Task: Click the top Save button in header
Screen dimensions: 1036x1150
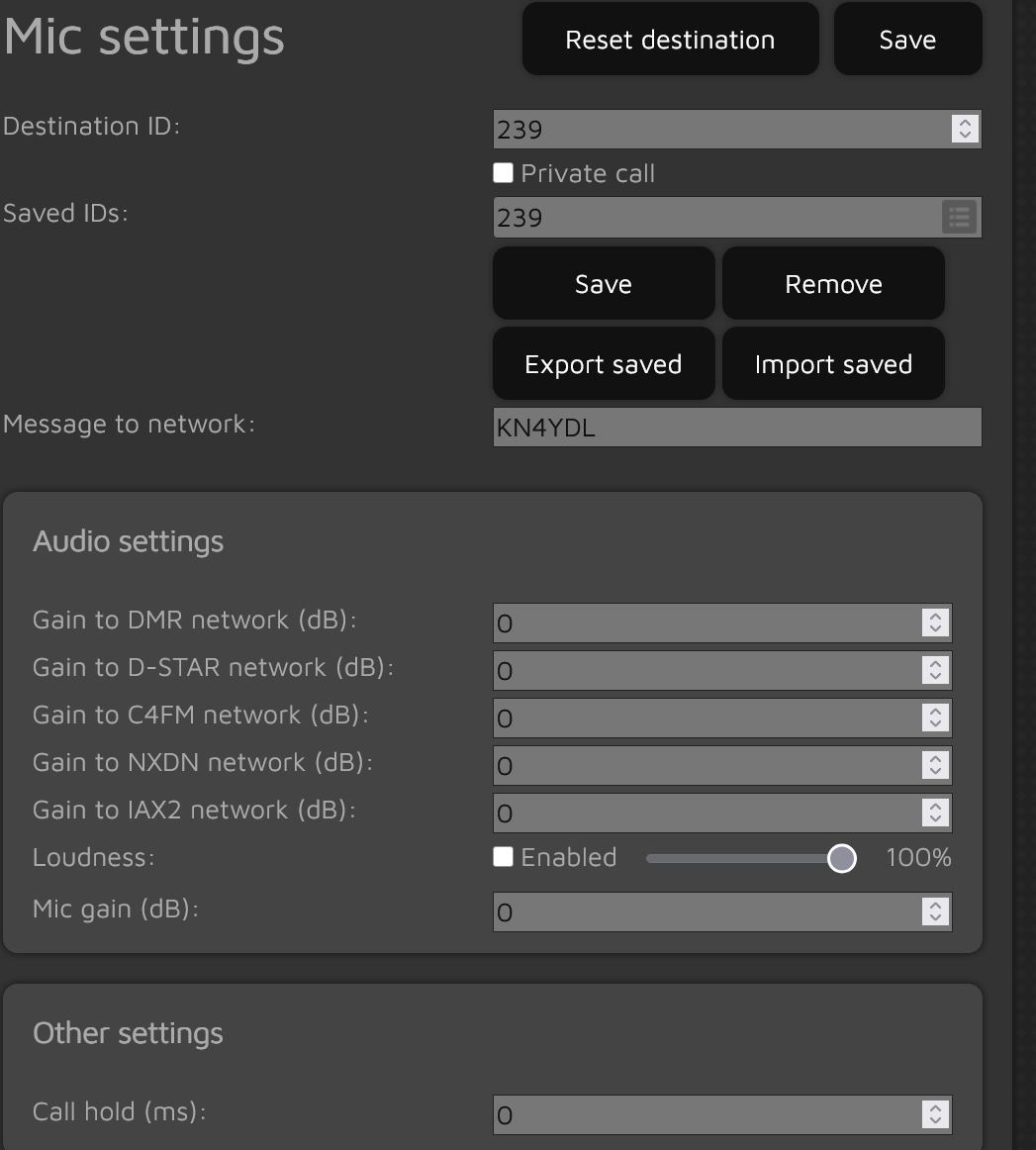Action: (x=907, y=40)
